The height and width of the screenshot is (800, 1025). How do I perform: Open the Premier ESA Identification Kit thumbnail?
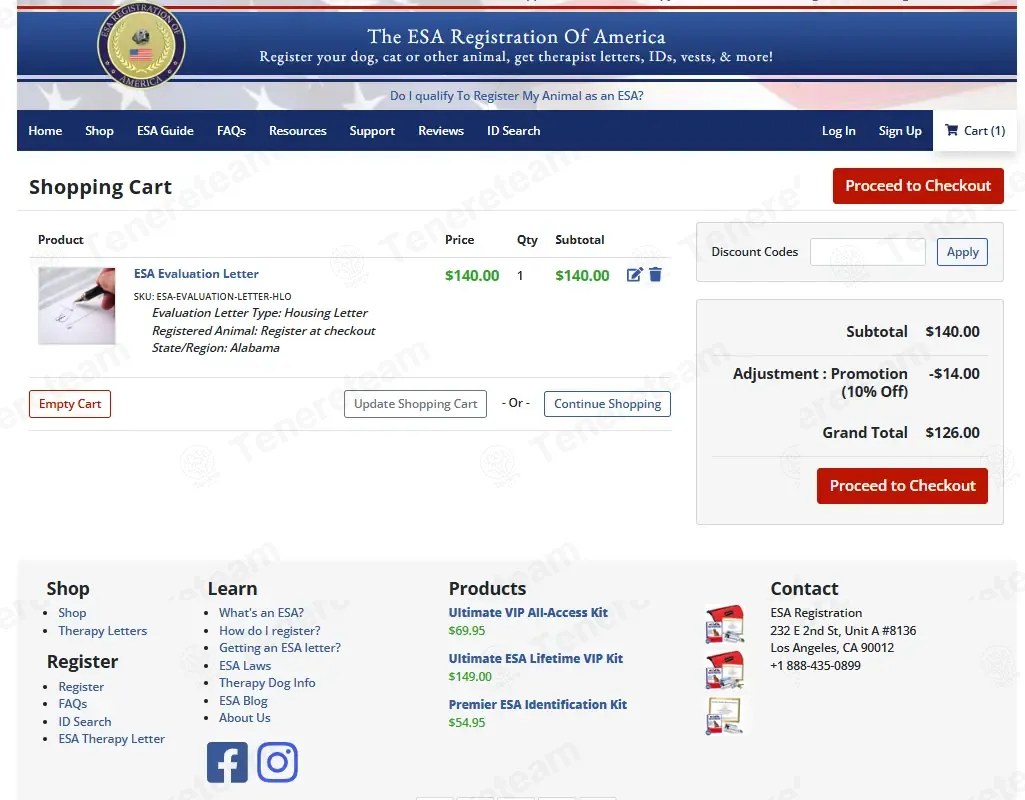coord(725,716)
